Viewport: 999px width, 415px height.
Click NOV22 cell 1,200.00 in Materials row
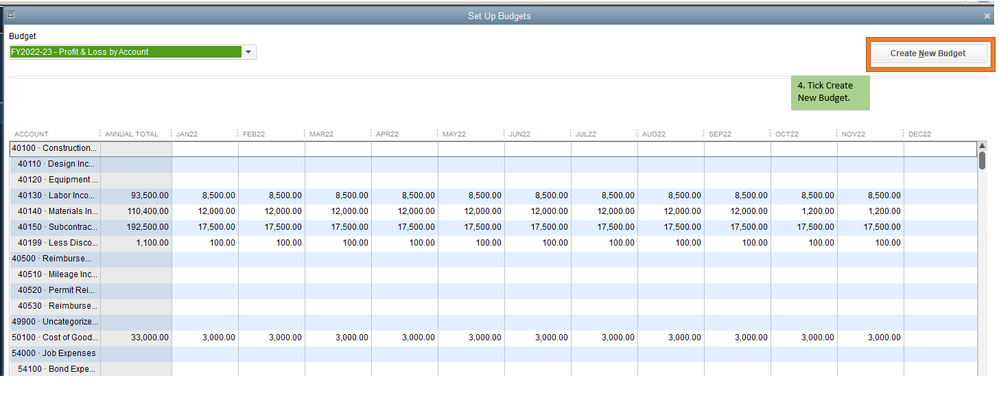(871, 212)
